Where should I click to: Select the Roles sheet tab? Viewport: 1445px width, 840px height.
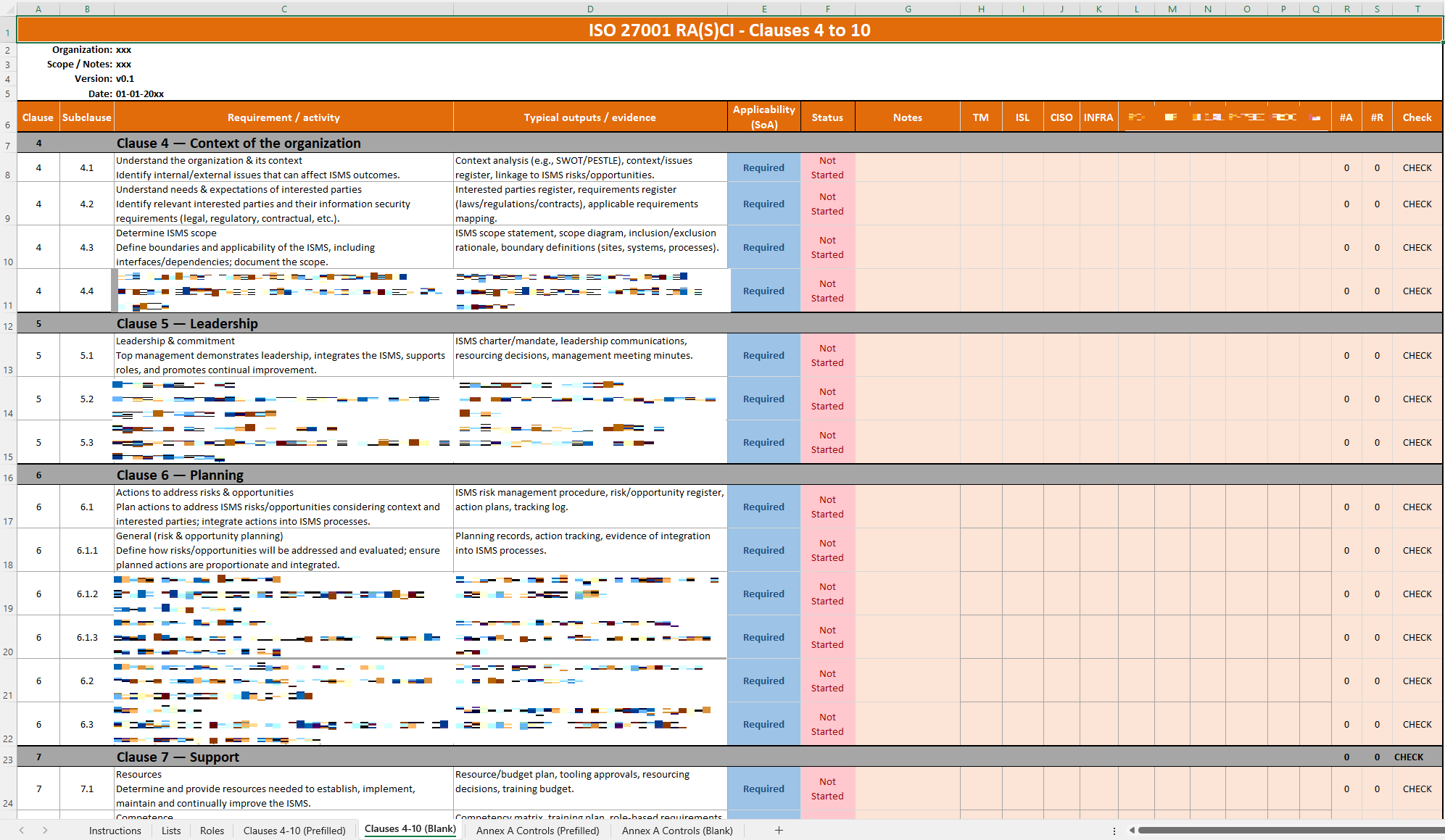[212, 831]
